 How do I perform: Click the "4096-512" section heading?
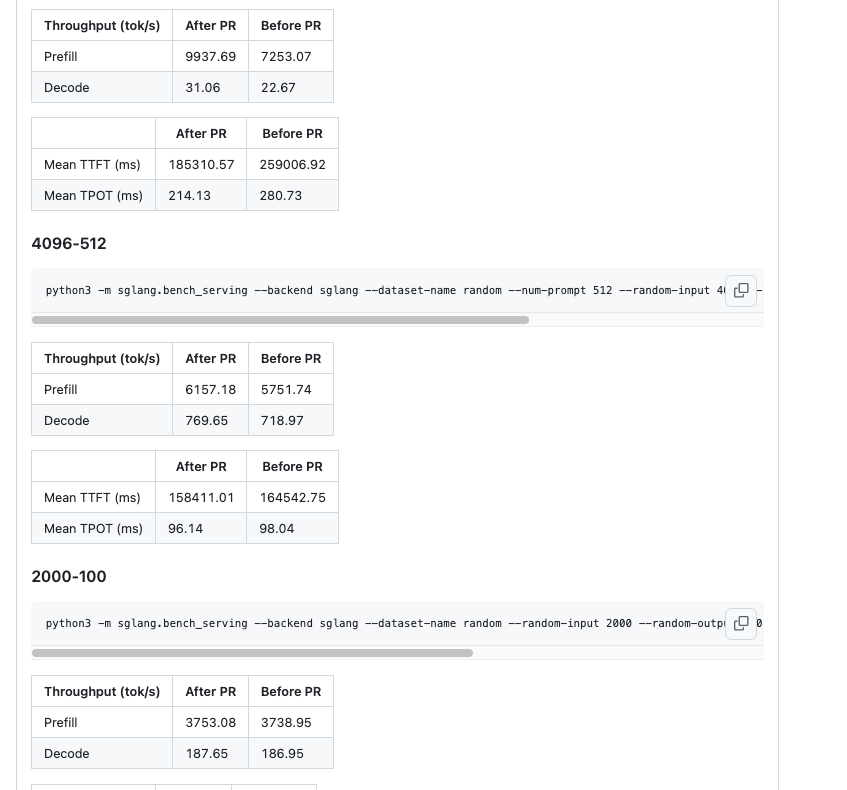tap(68, 243)
